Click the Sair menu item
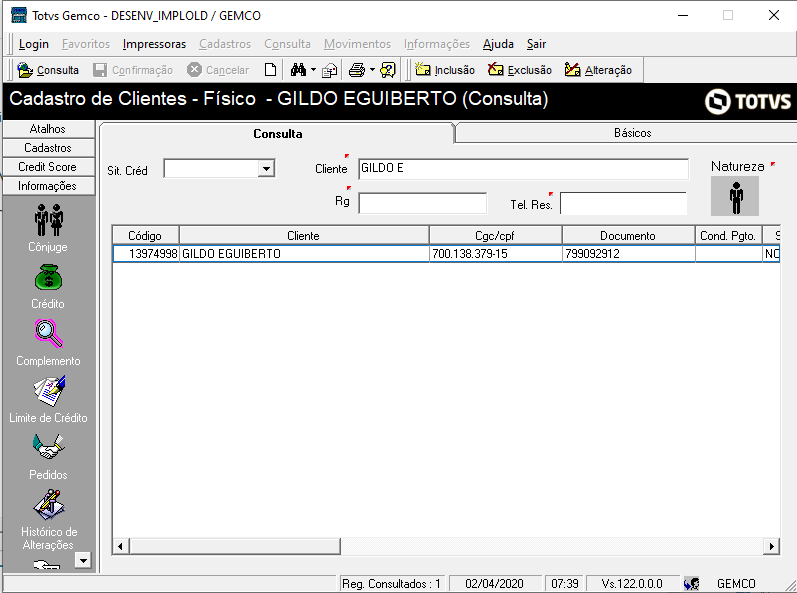This screenshot has width=797, height=593. 536,44
